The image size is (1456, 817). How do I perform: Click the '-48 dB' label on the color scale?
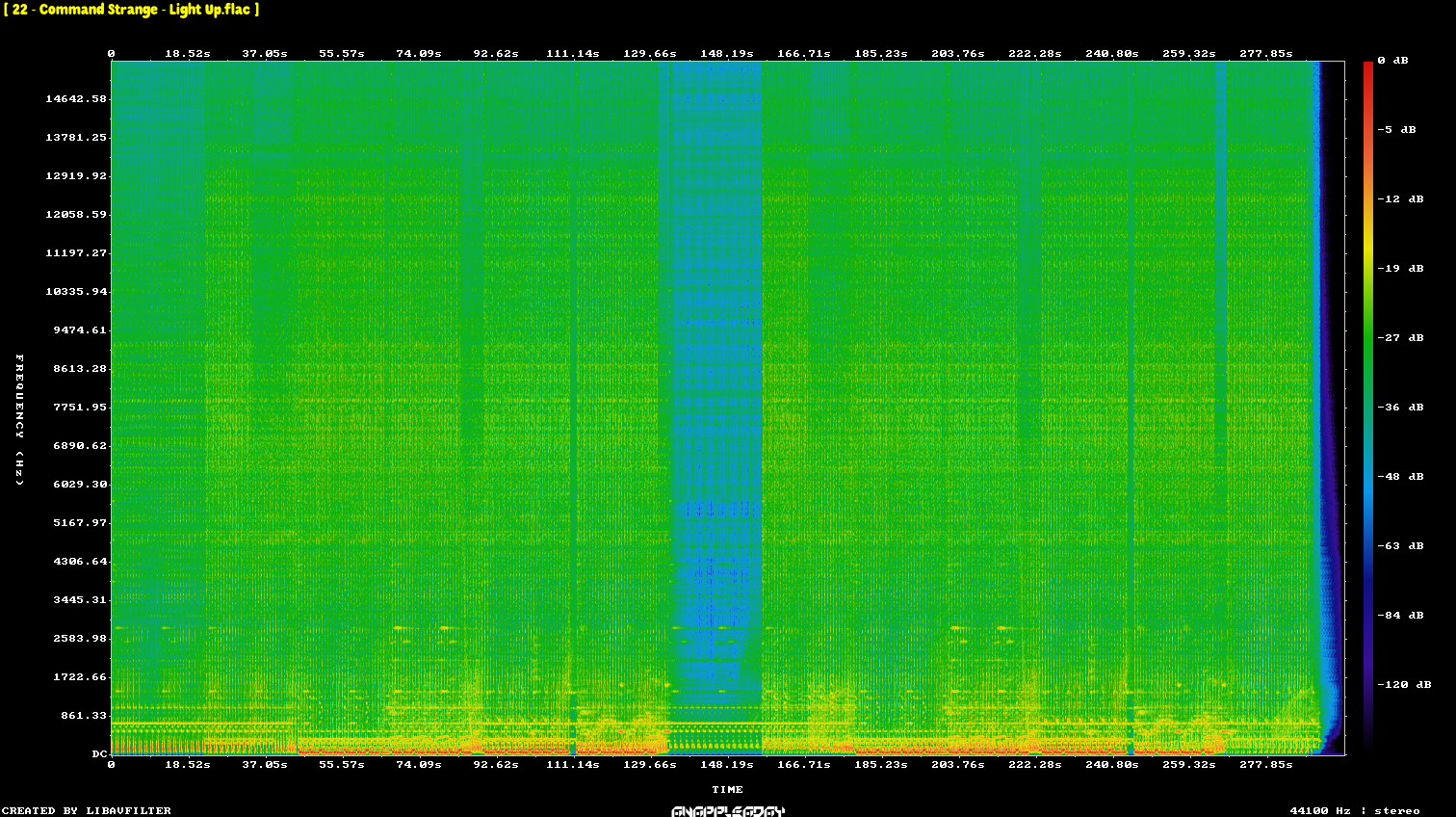[x=1400, y=477]
